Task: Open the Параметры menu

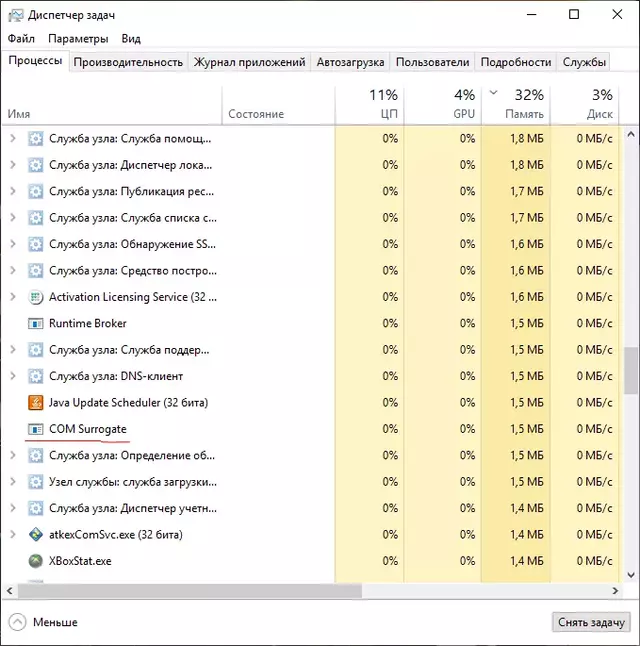Action: pyautogui.click(x=77, y=38)
